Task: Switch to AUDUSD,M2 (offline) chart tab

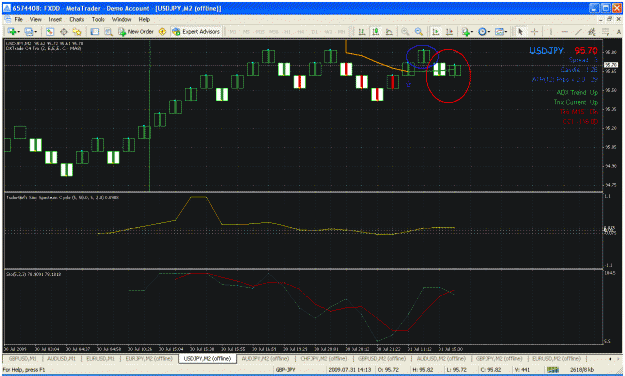Action: pos(441,358)
